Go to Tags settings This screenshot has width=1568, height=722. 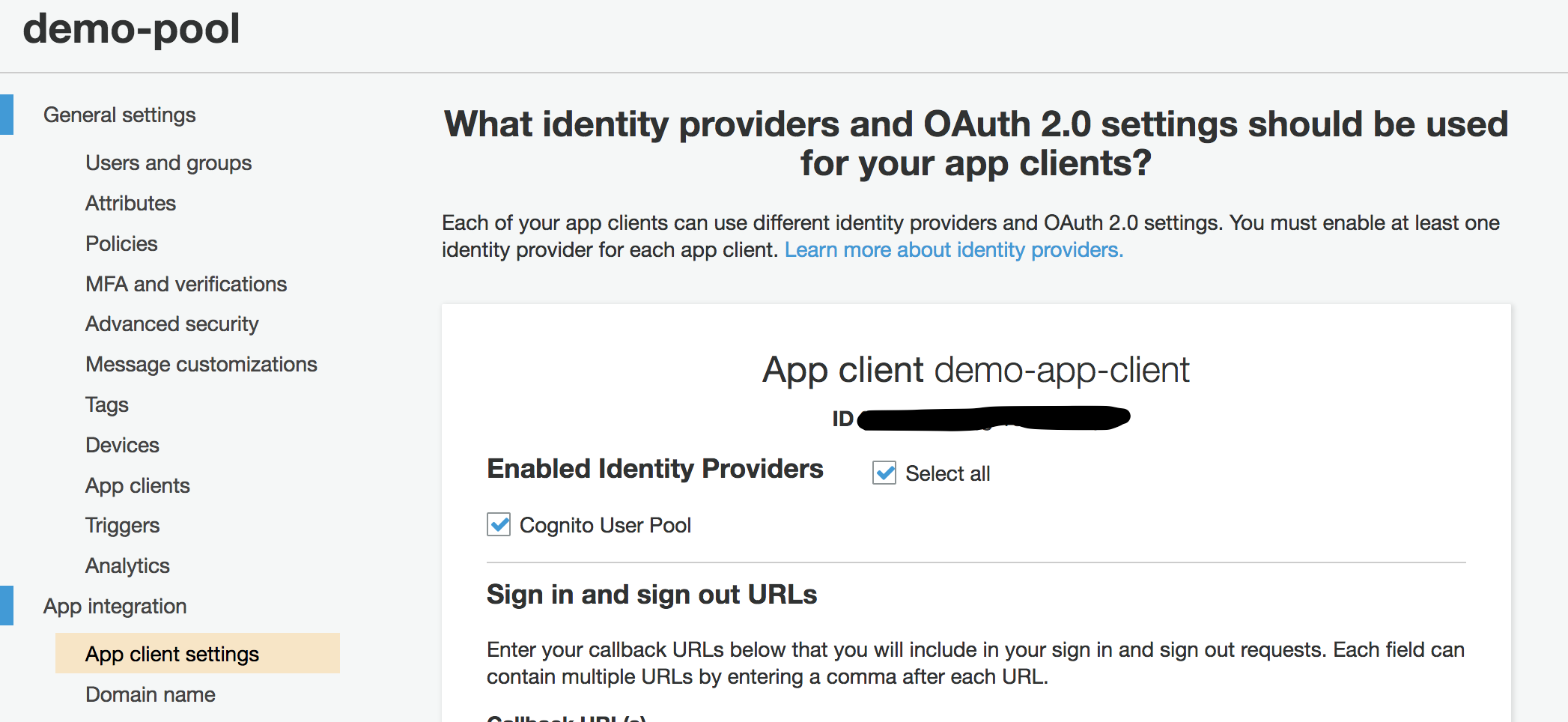coord(107,405)
